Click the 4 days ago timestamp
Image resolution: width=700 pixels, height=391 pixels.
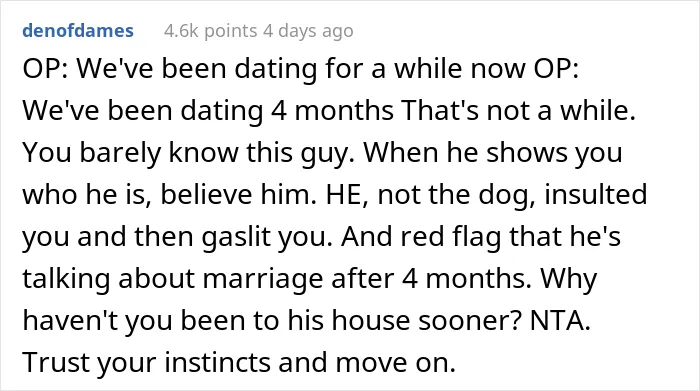coord(308,31)
